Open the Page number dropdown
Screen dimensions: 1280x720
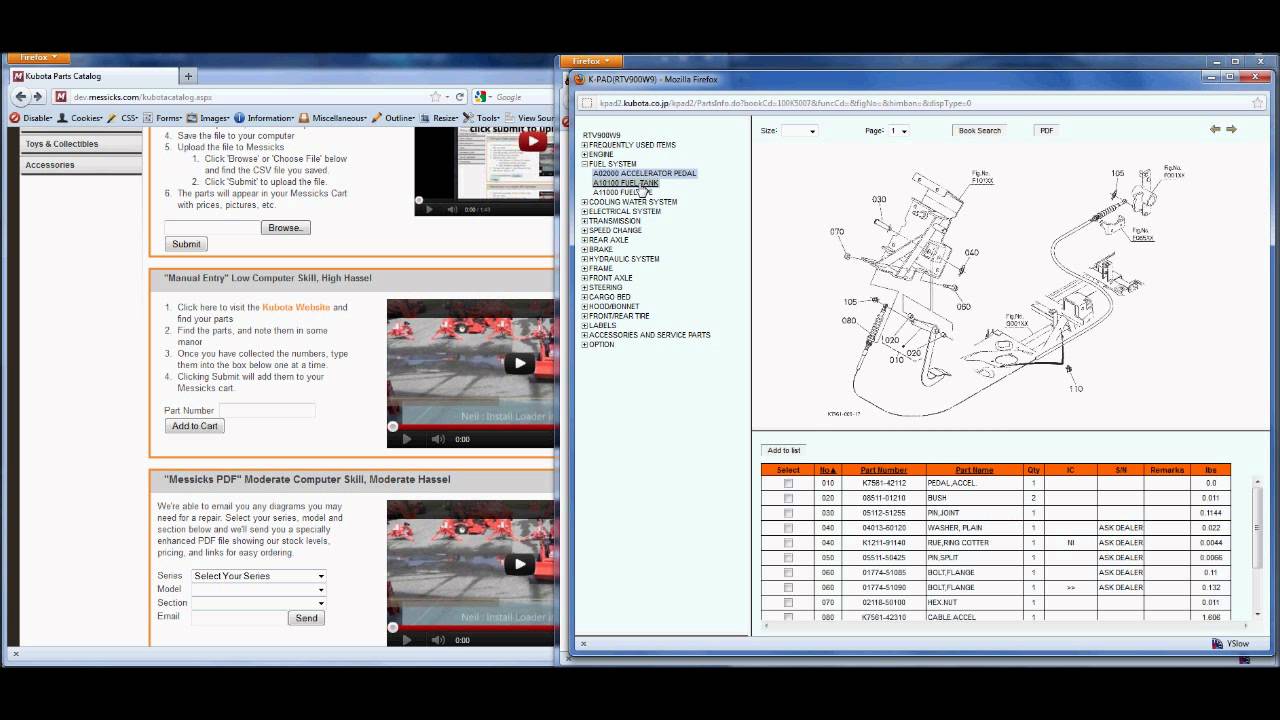pos(899,131)
